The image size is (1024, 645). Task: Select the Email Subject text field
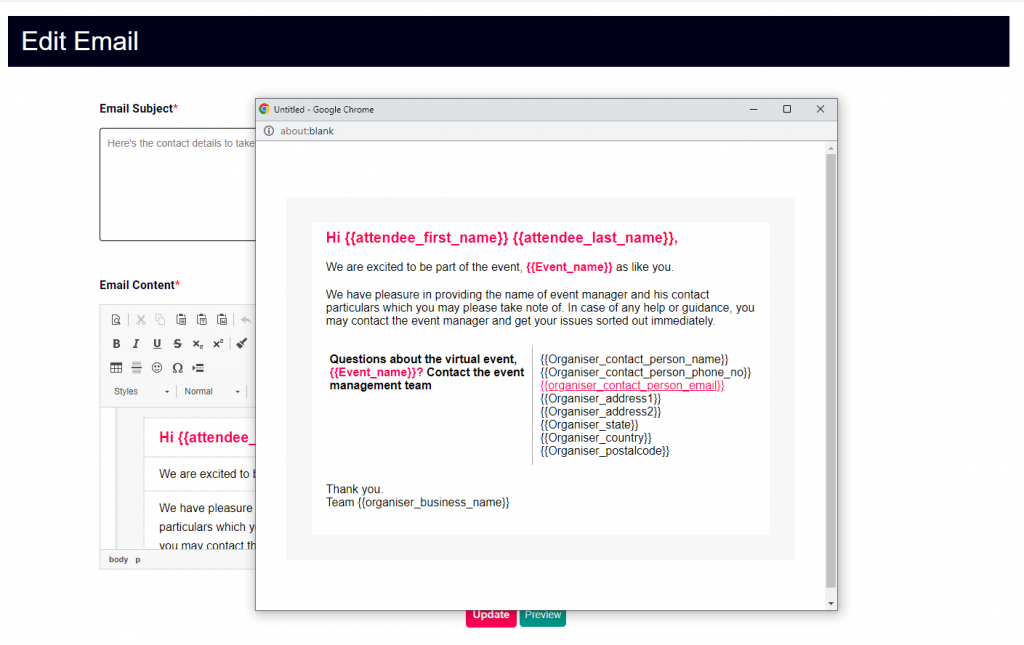178,184
